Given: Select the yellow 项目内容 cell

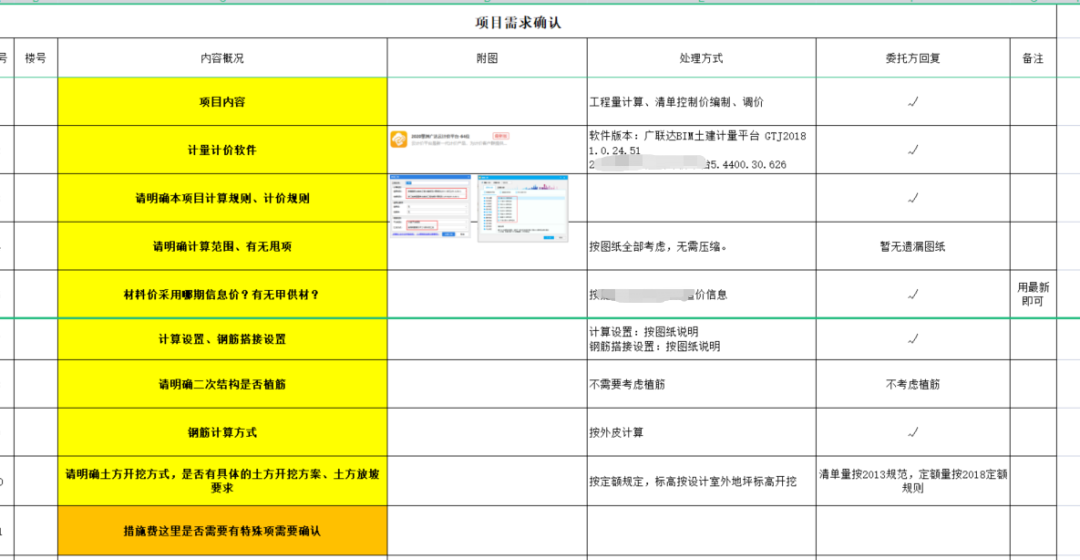Looking at the screenshot, I should coord(222,102).
